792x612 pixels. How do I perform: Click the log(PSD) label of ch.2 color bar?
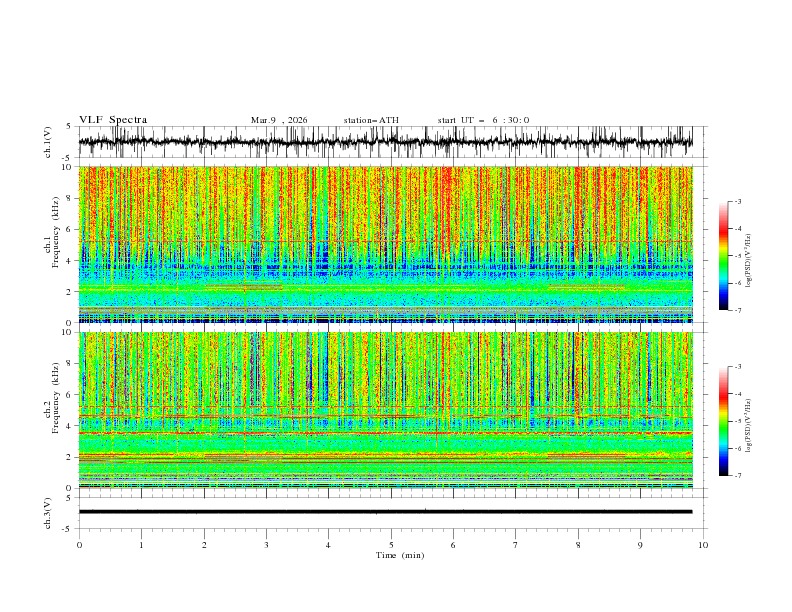(x=749, y=426)
